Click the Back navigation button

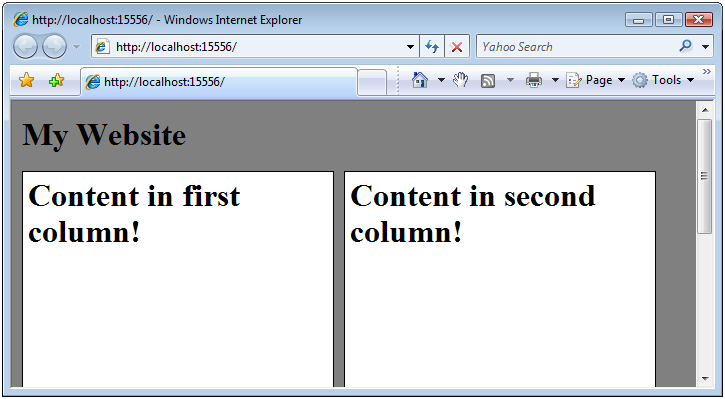pos(25,47)
